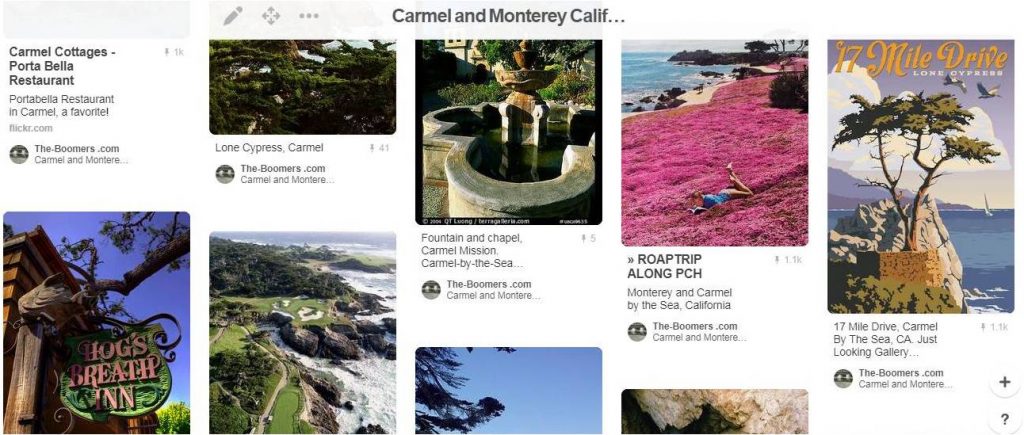Open the Hog's Breath Inn sign photo
Image resolution: width=1024 pixels, height=435 pixels.
pos(97,323)
